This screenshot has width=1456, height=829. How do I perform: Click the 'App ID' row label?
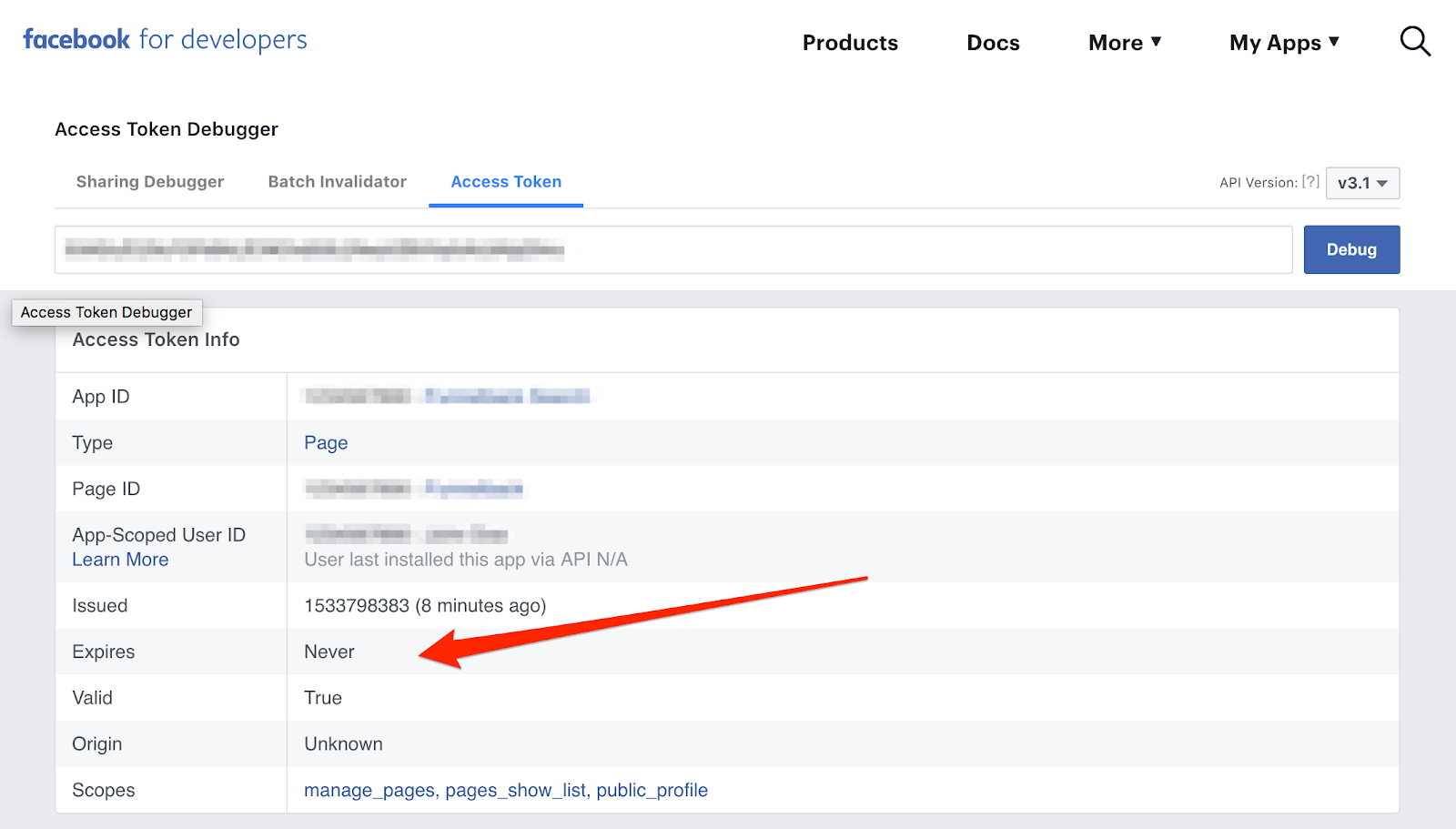101,397
